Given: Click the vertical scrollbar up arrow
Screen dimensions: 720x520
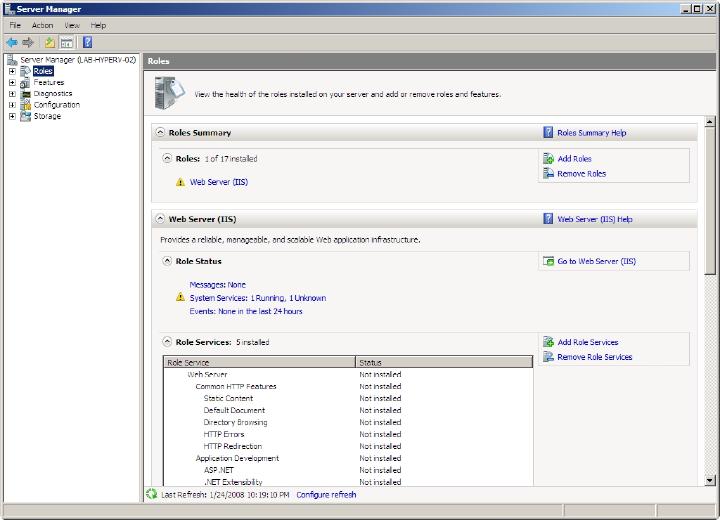Looking at the screenshot, I should coord(710,122).
